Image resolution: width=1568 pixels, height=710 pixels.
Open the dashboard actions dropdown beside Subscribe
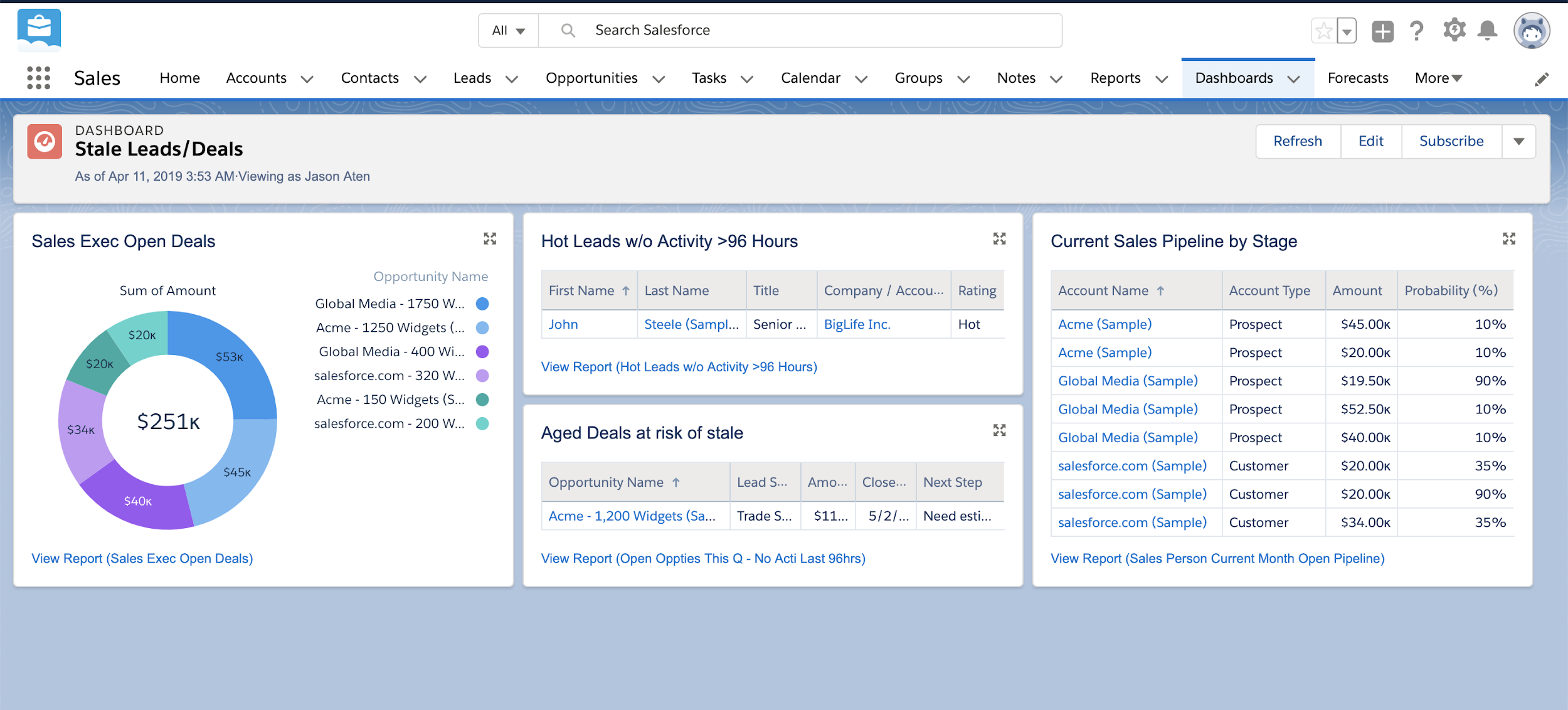point(1518,141)
